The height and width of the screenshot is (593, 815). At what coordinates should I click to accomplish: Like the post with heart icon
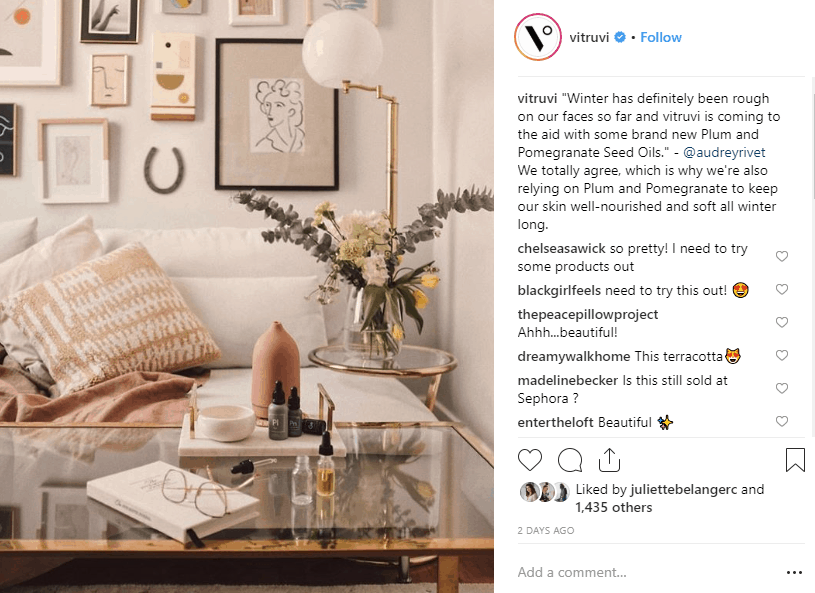(530, 460)
